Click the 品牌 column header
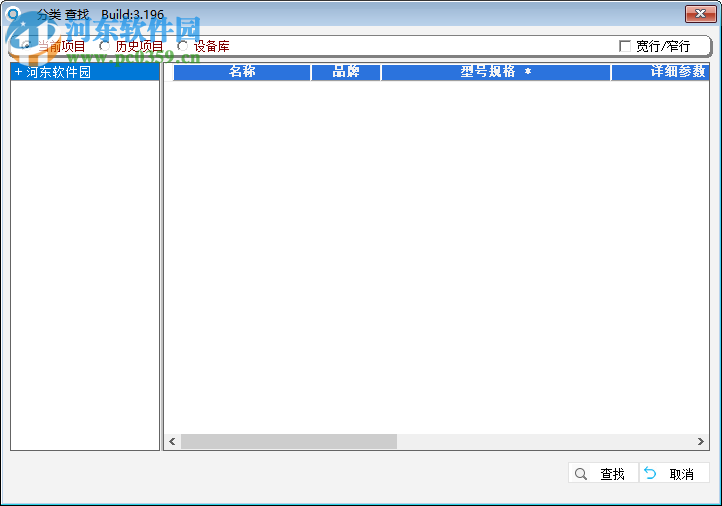The image size is (722, 506). [x=346, y=72]
